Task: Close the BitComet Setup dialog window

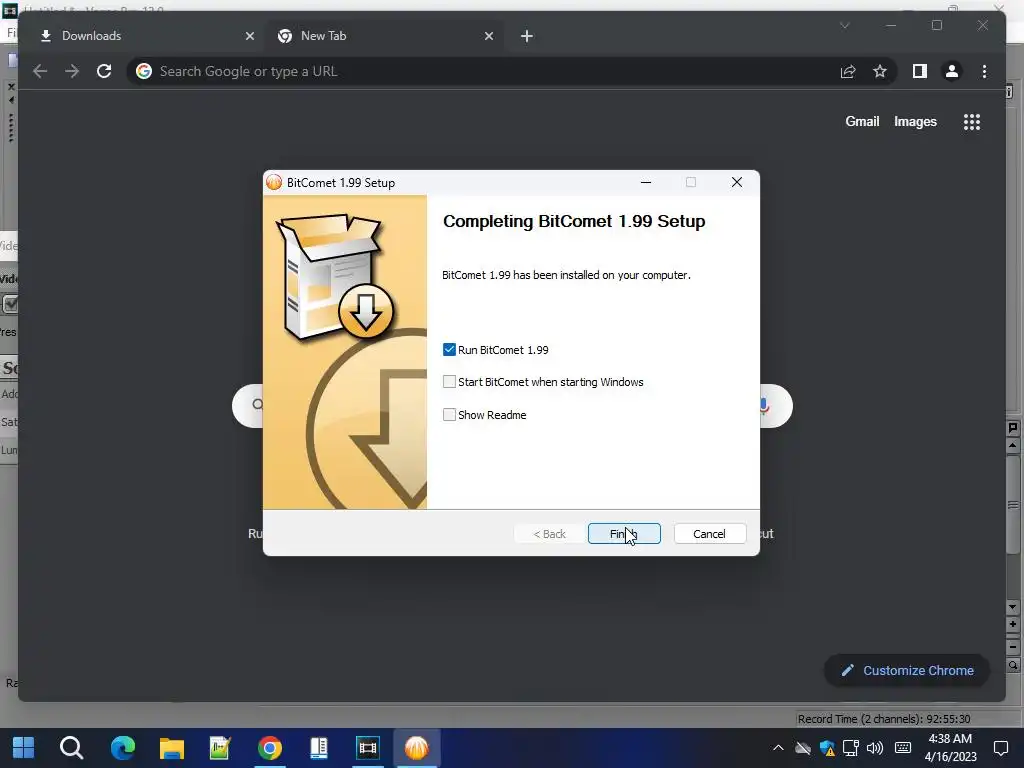Action: click(x=737, y=182)
